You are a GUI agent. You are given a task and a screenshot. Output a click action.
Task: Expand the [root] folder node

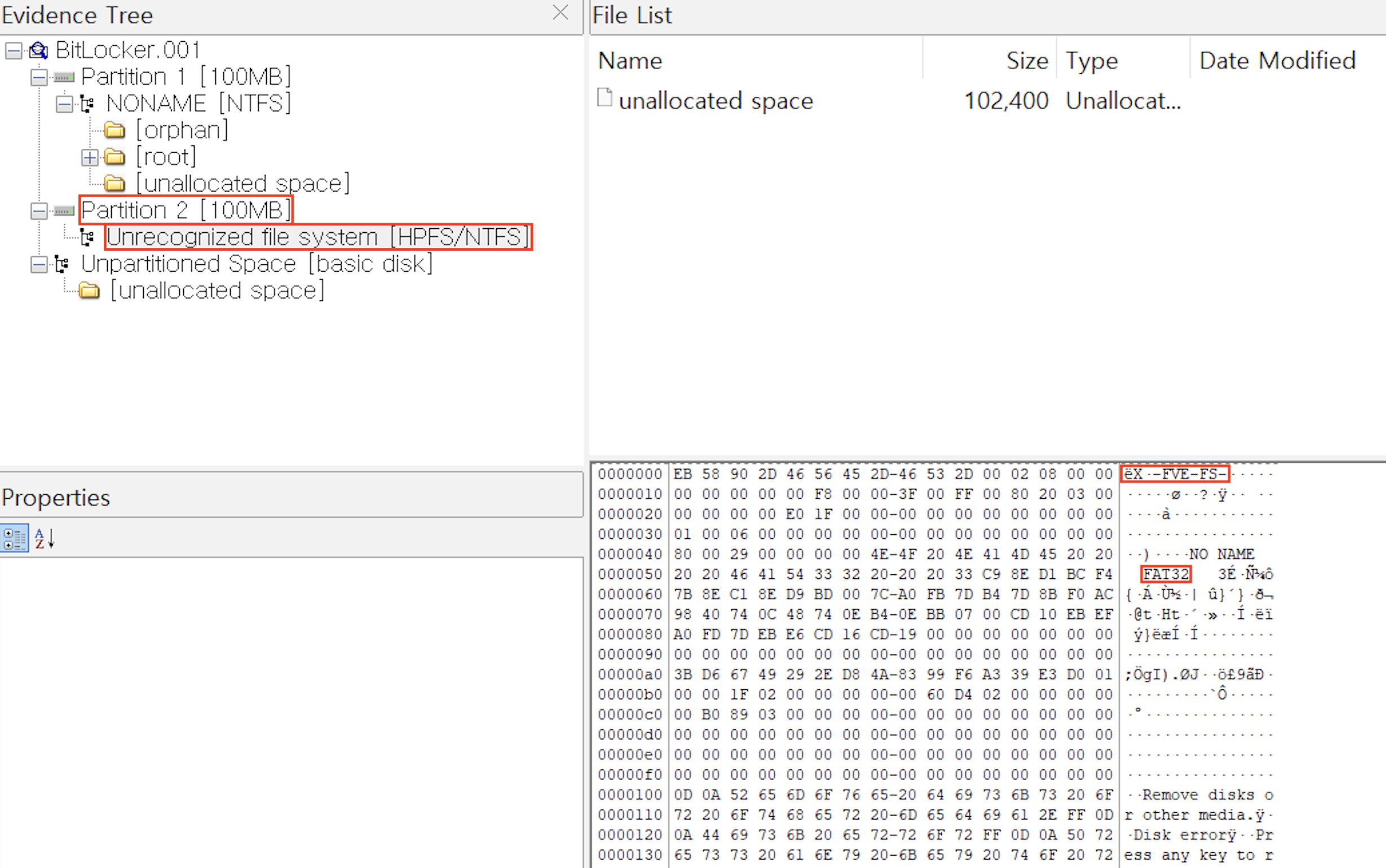[x=90, y=157]
